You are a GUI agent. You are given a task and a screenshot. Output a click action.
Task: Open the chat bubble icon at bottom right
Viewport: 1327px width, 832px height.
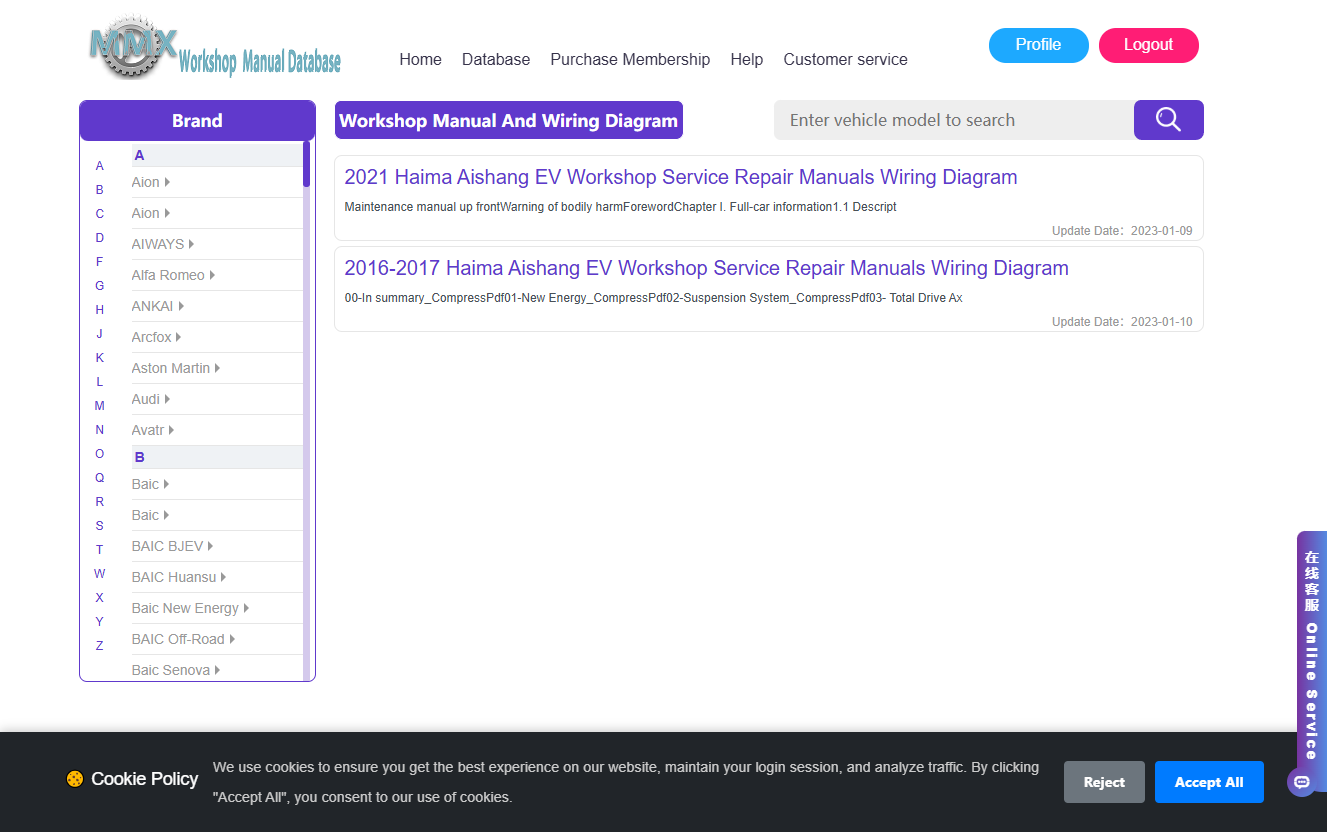pyautogui.click(x=1301, y=782)
